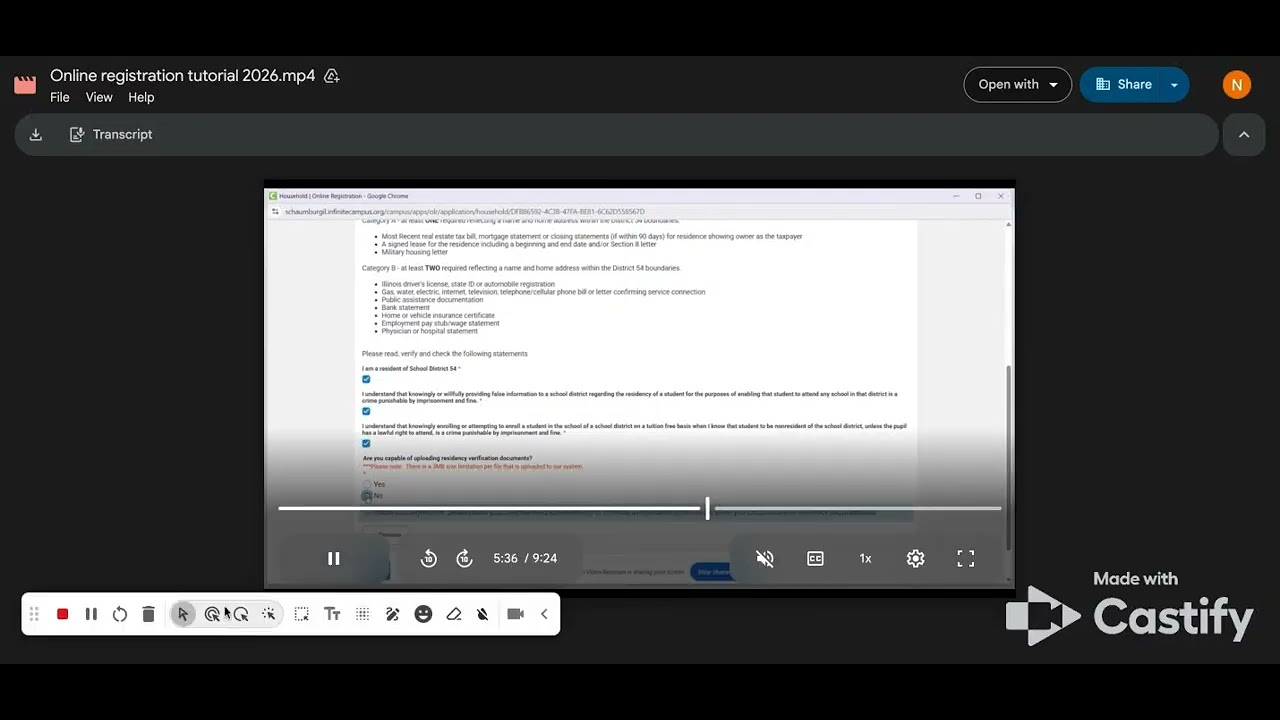Expand the Share options arrow
This screenshot has width=1280, height=720.
click(1174, 85)
